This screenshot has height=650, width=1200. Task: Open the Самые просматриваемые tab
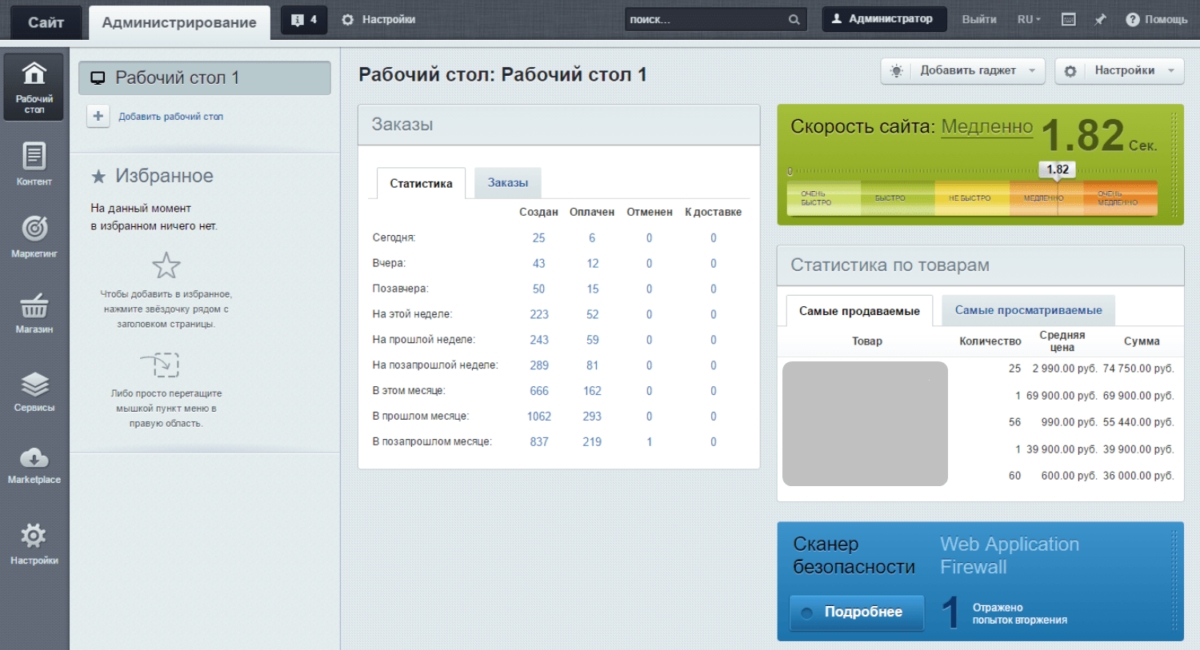click(1028, 310)
